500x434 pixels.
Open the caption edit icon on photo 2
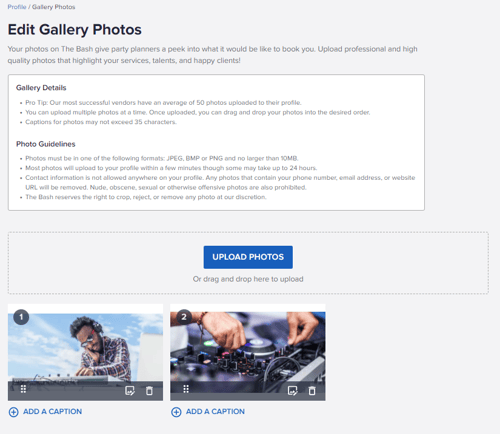coord(292,391)
